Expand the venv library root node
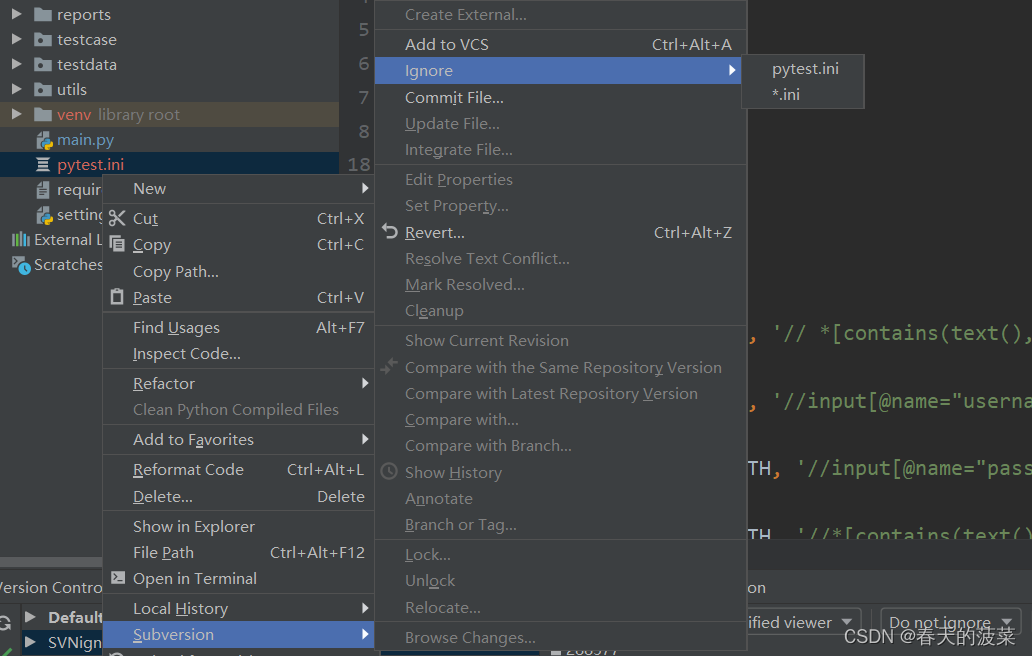 click(x=16, y=114)
